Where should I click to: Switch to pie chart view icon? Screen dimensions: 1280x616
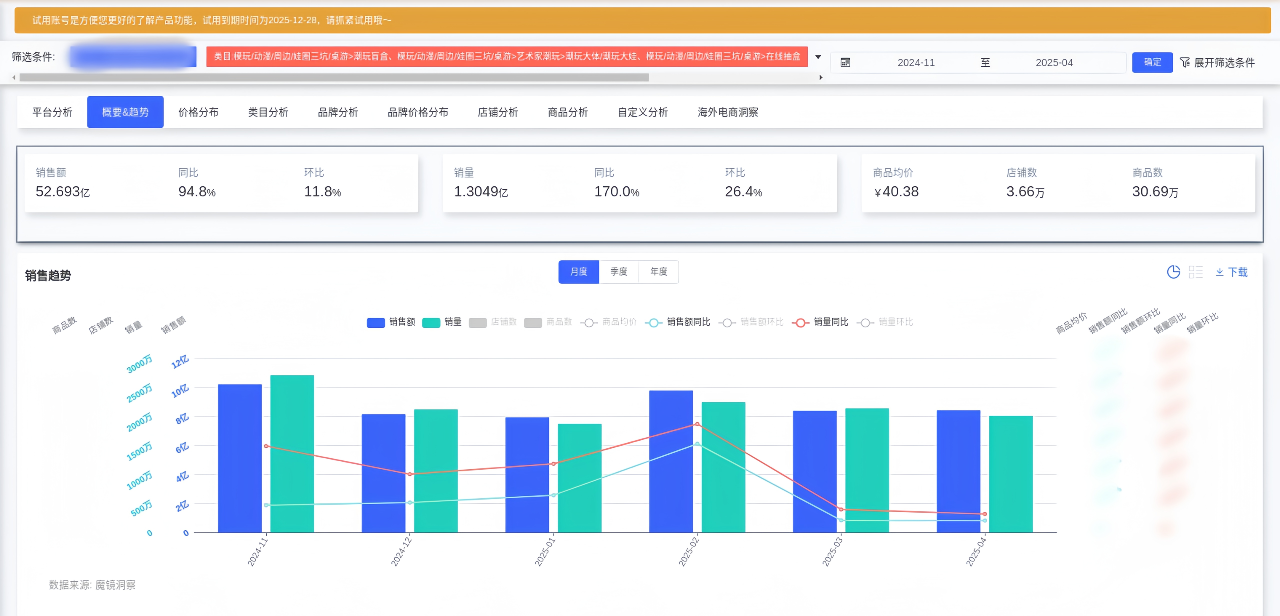click(1174, 272)
